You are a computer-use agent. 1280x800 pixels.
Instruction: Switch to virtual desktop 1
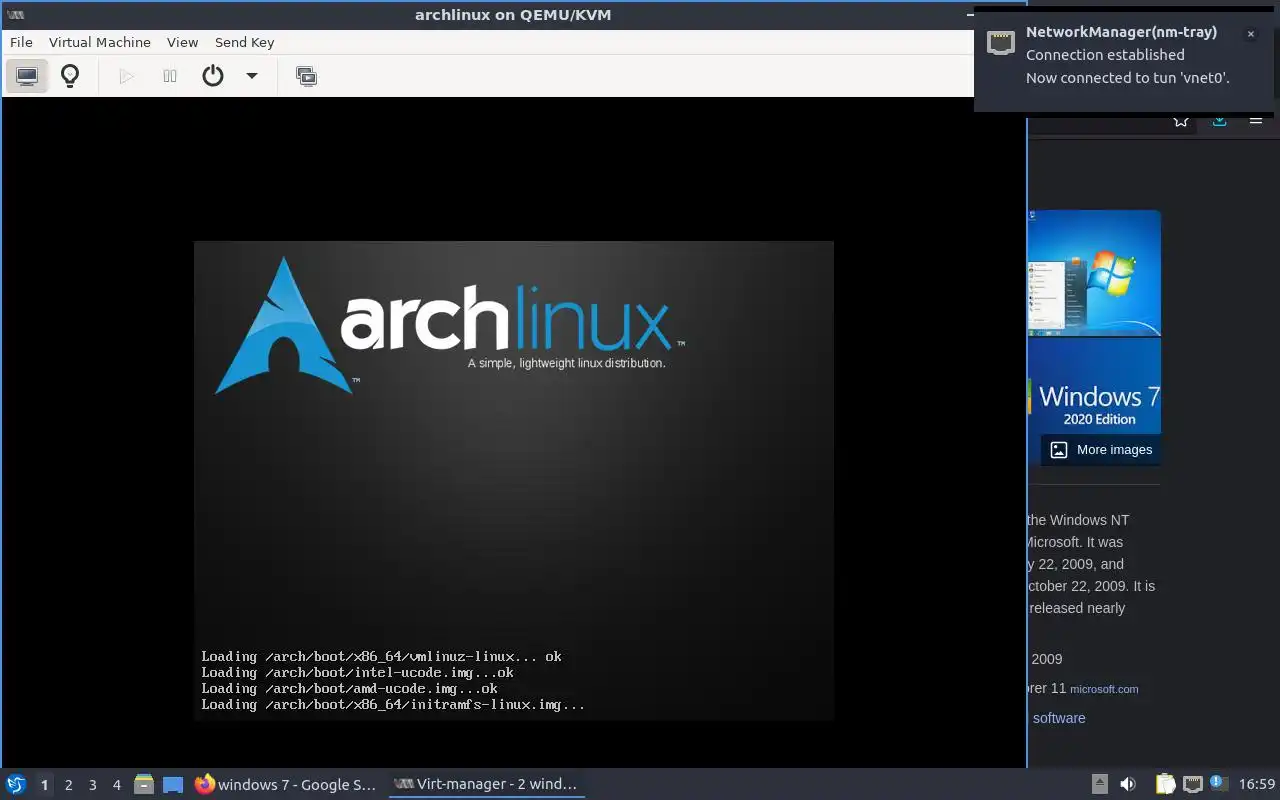44,785
